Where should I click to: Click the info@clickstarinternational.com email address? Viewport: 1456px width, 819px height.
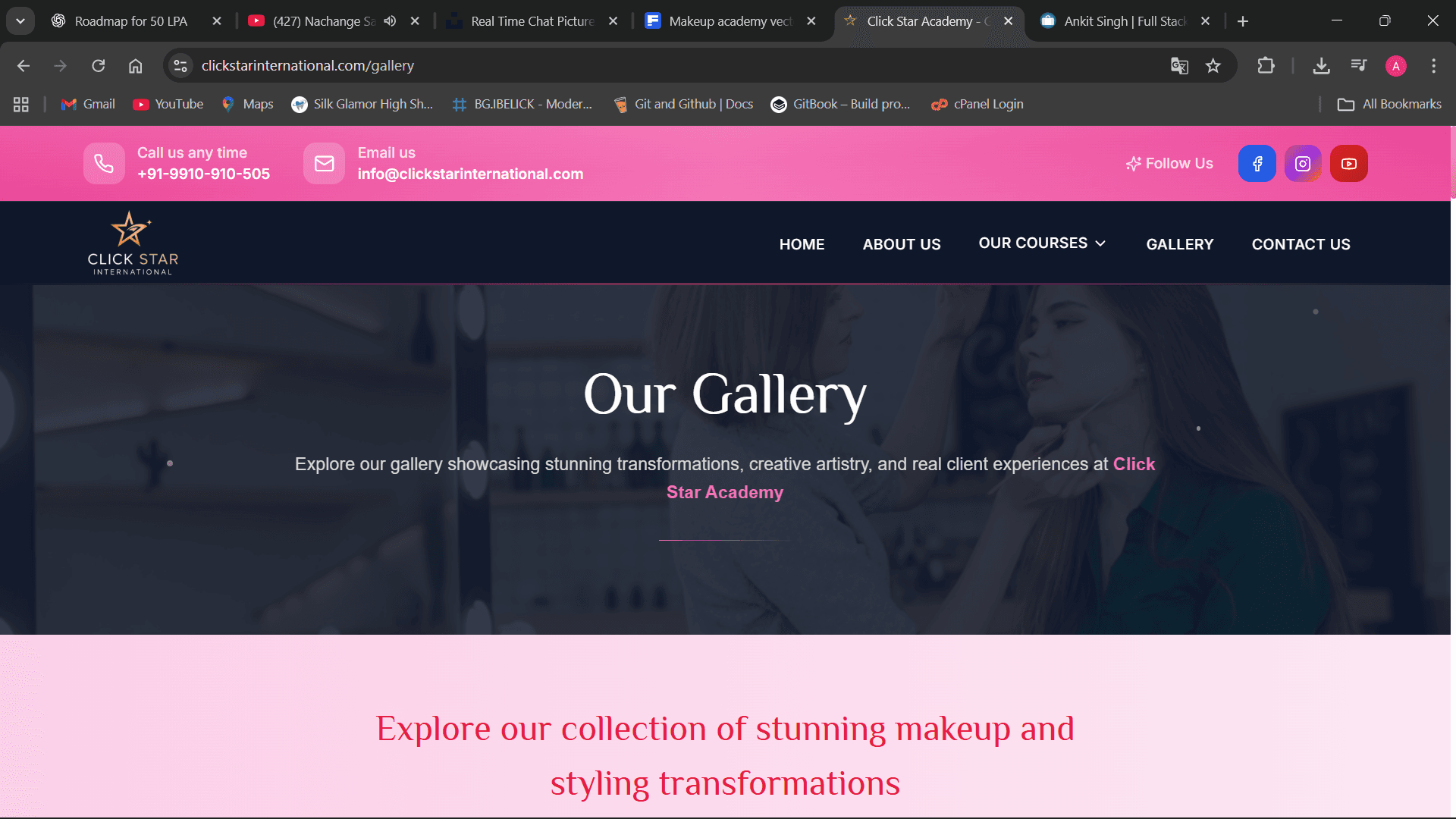pyautogui.click(x=470, y=174)
